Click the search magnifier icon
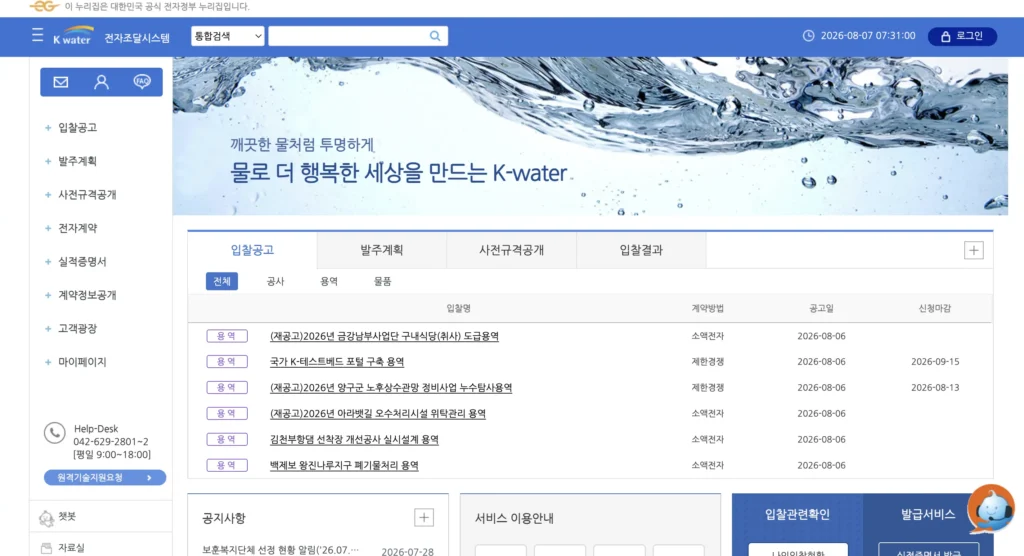The width and height of the screenshot is (1024, 556). 435,36
